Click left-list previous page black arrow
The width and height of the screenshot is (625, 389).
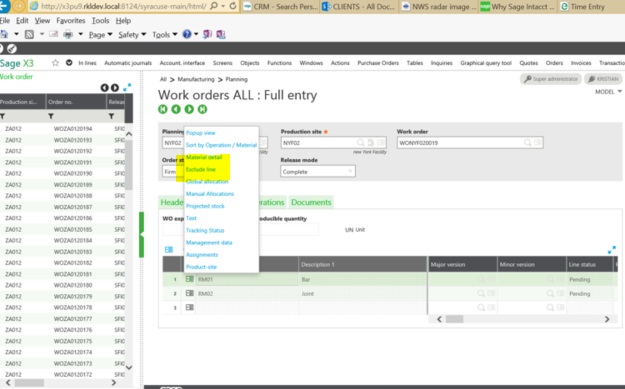[104, 87]
